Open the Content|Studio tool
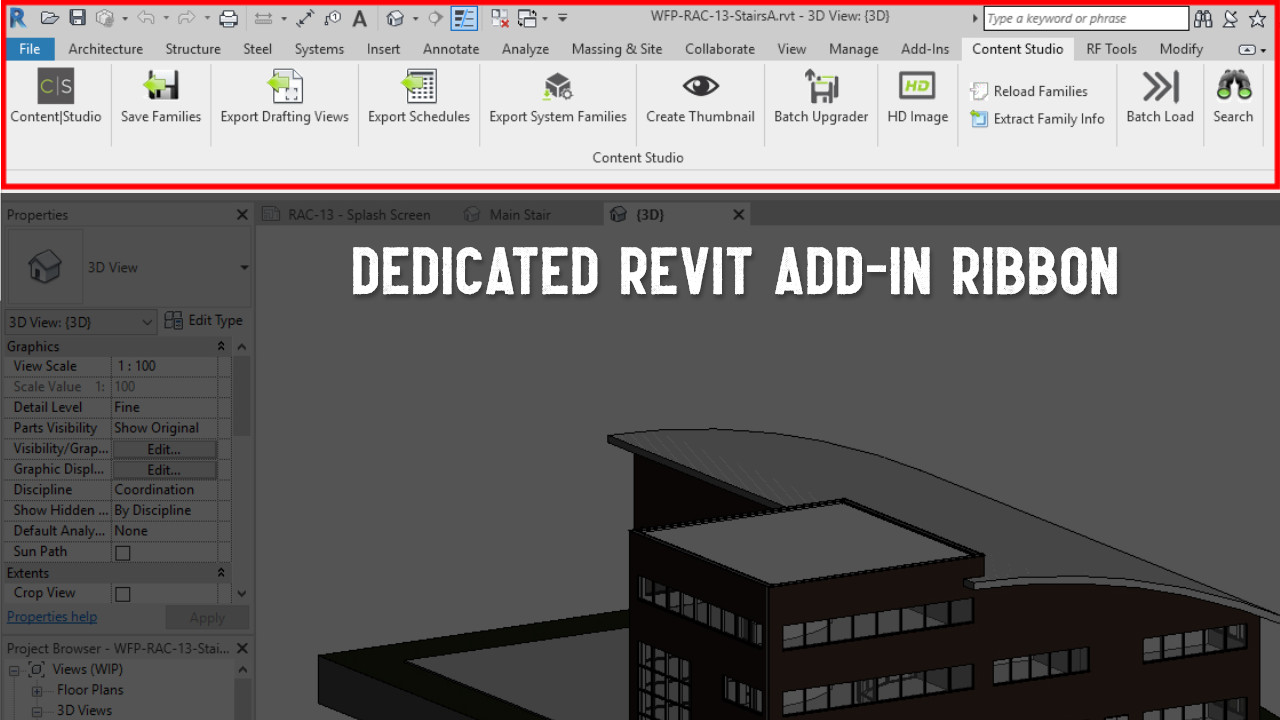This screenshot has height=720, width=1280. click(x=56, y=97)
